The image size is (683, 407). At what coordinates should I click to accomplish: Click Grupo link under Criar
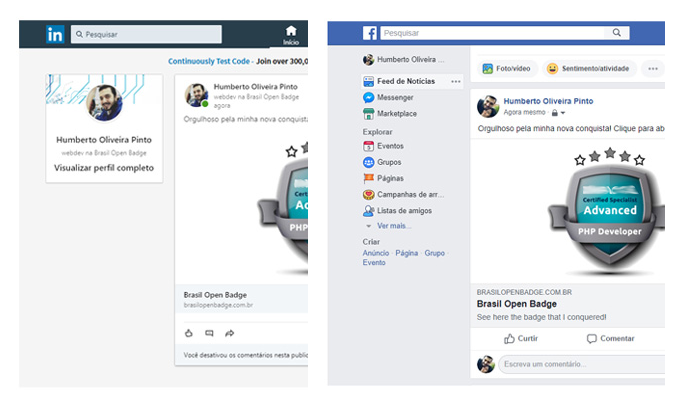coord(435,253)
